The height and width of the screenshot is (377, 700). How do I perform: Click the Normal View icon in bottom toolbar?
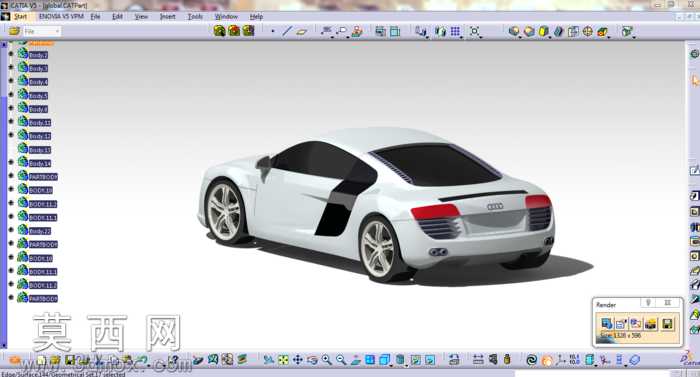point(356,360)
